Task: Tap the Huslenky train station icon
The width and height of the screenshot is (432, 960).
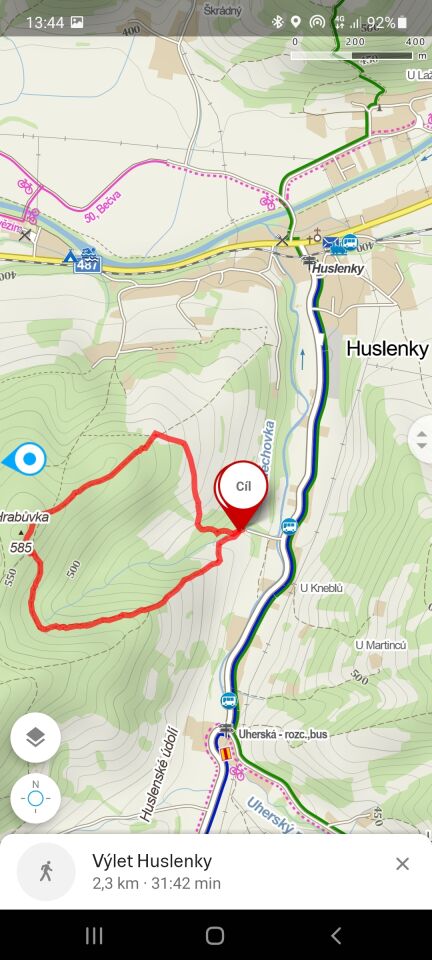Action: (310, 260)
